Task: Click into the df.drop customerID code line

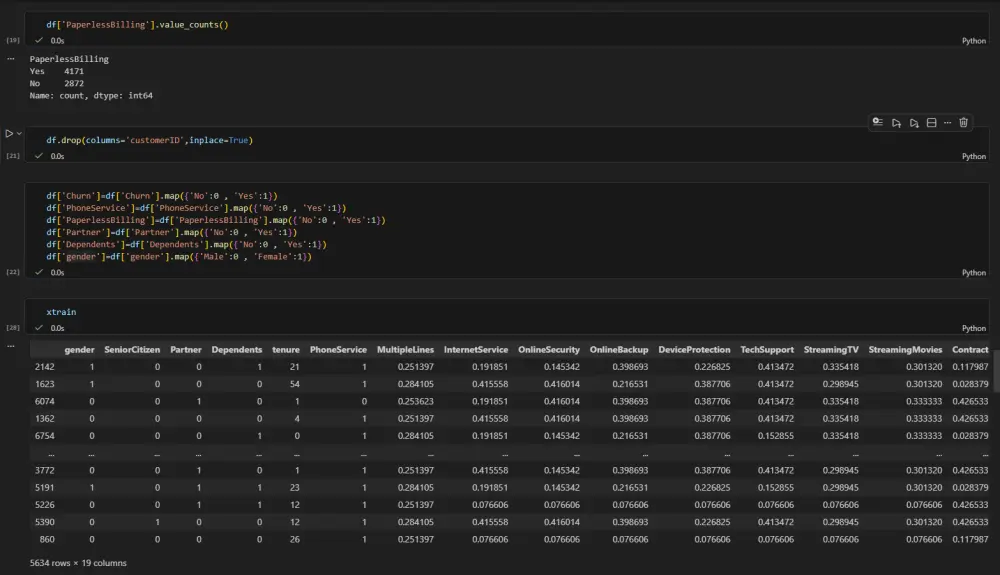Action: point(149,140)
